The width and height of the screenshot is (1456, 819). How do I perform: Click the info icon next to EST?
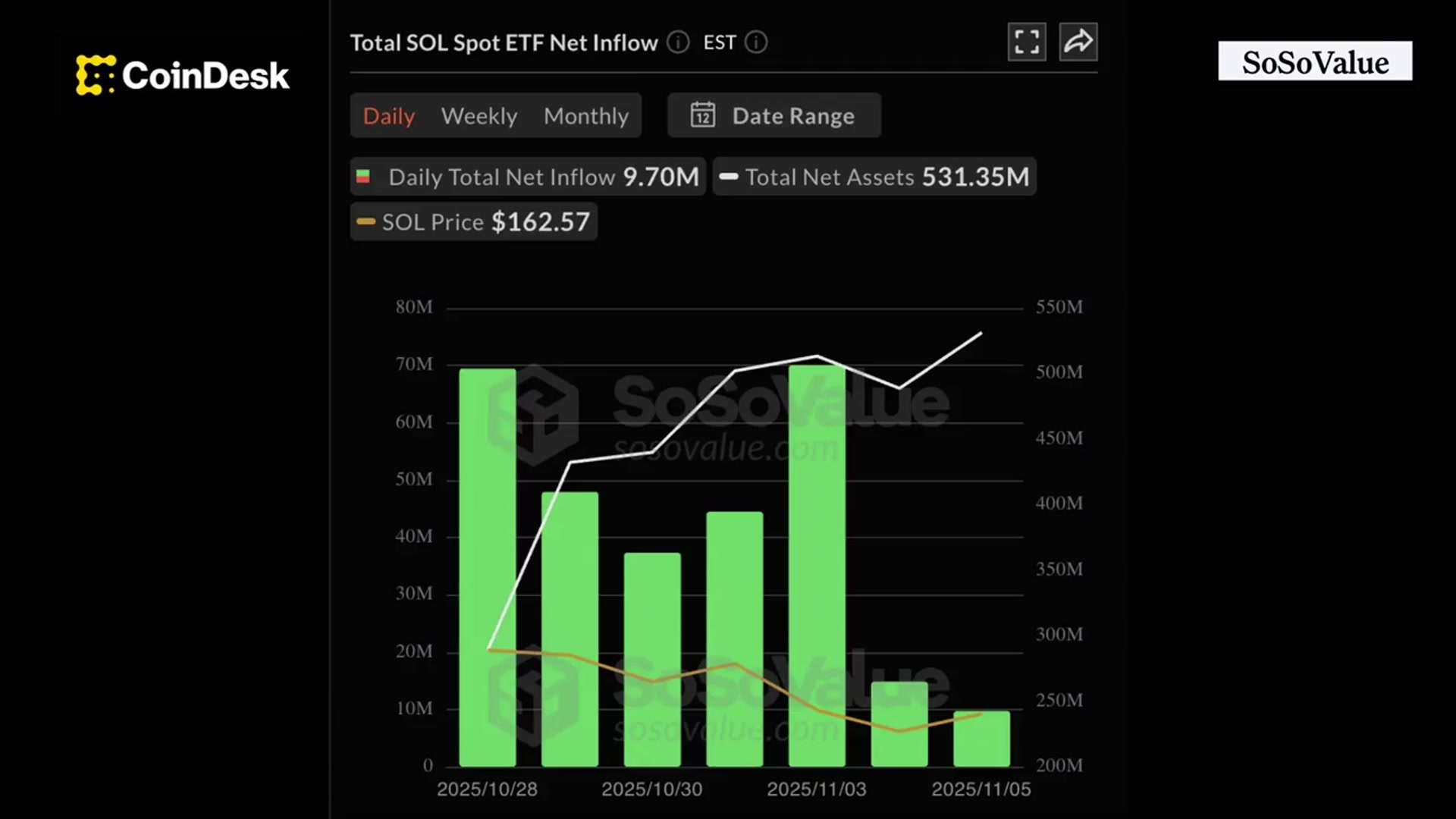tap(755, 43)
